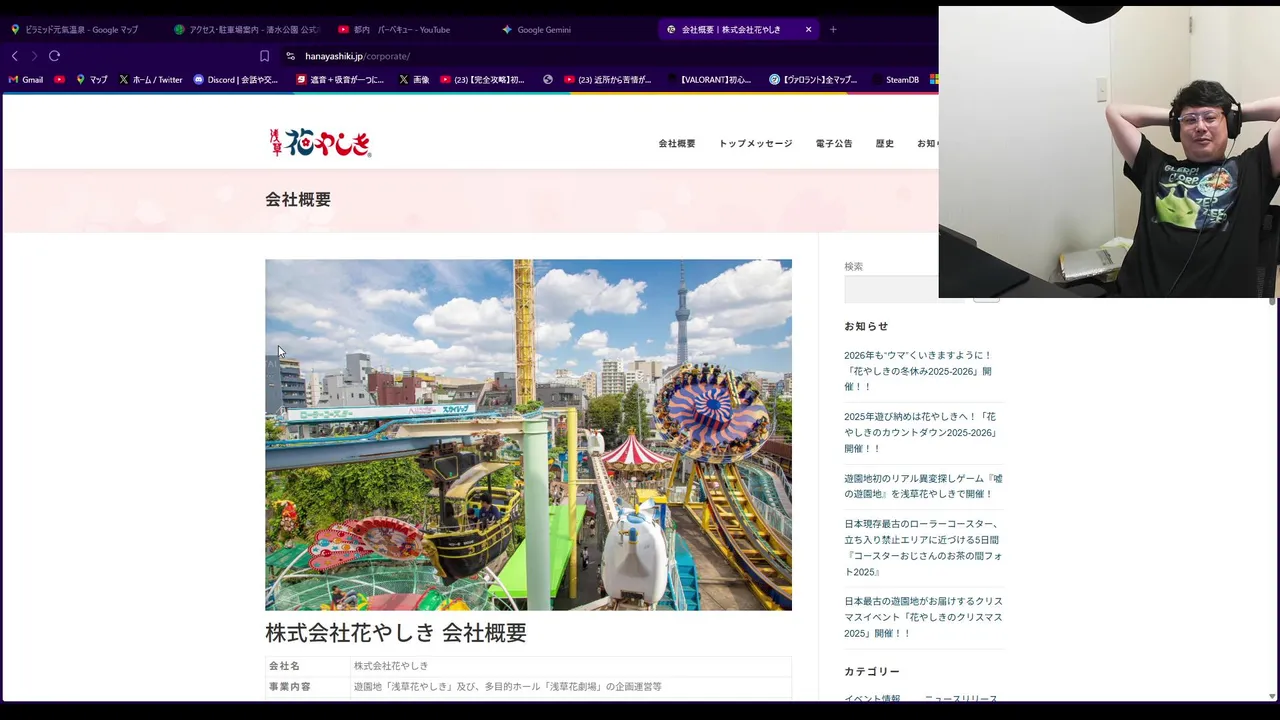Open 花やしきの冬休み2025-2026 news link
Image resolution: width=1280 pixels, height=720 pixels.
coord(918,371)
